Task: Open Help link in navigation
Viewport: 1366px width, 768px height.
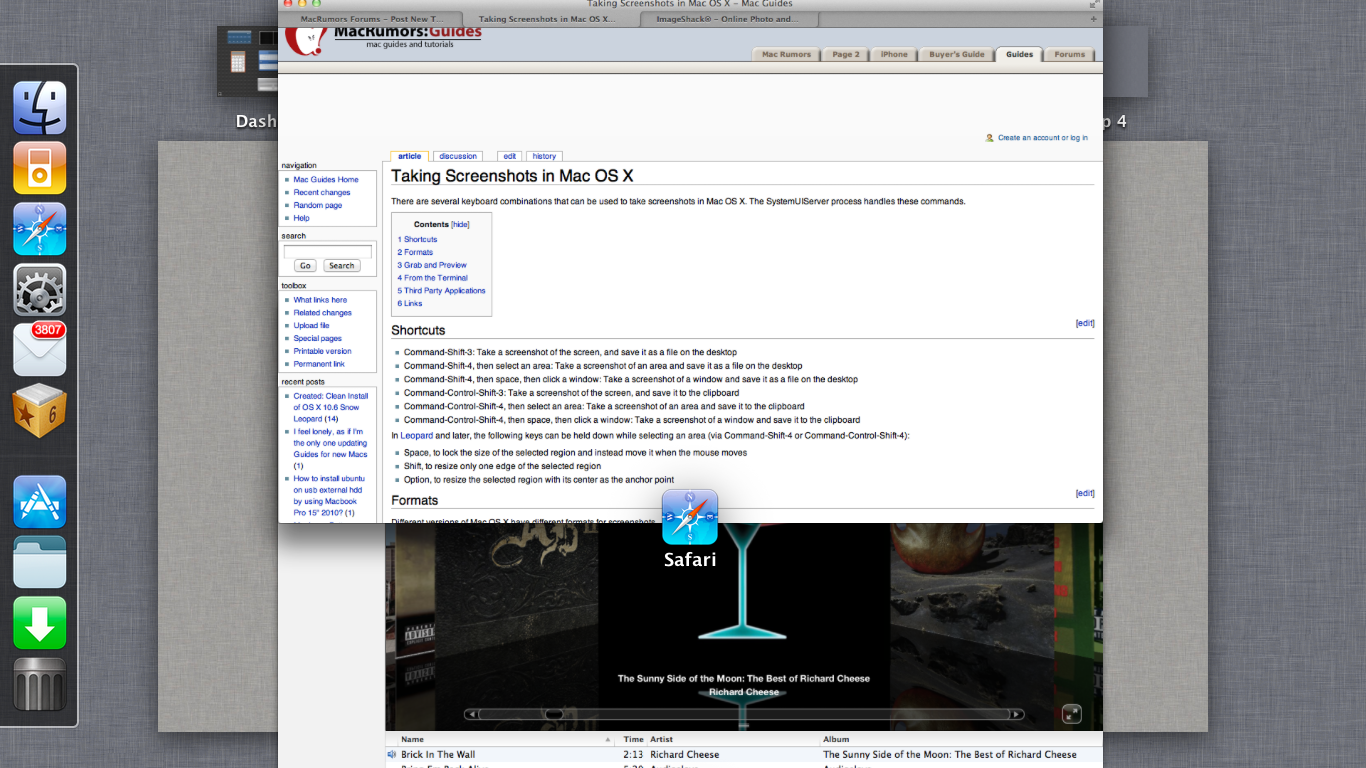Action: click(302, 218)
